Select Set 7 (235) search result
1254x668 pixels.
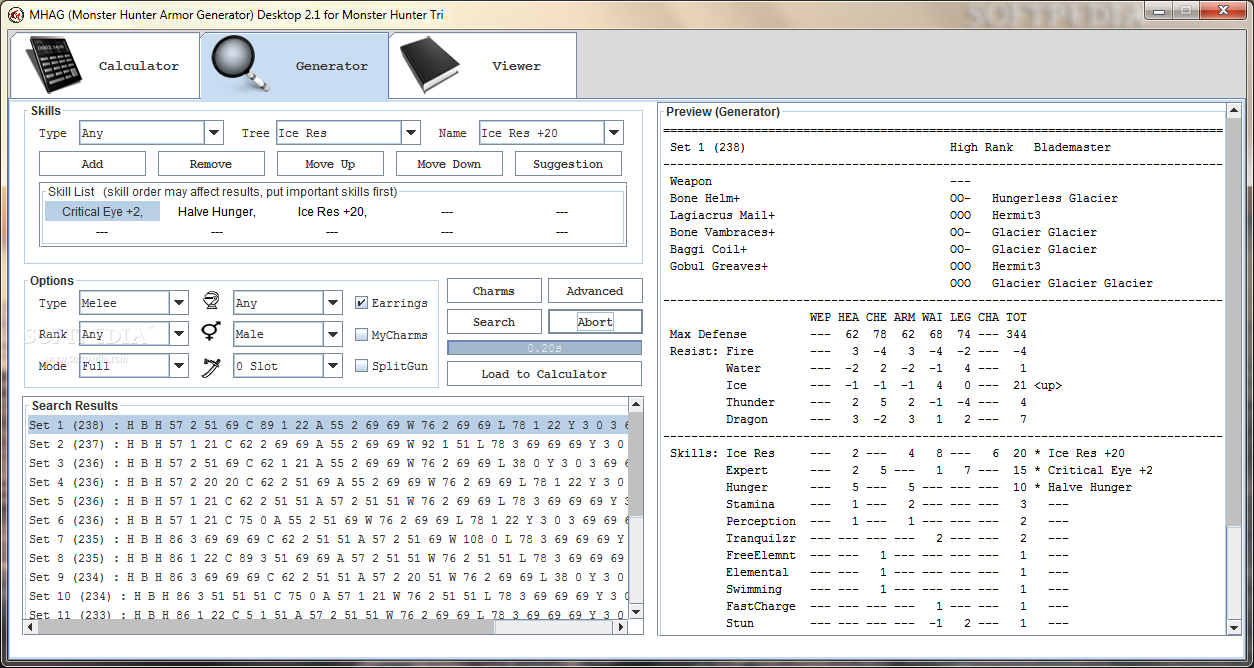point(327,539)
